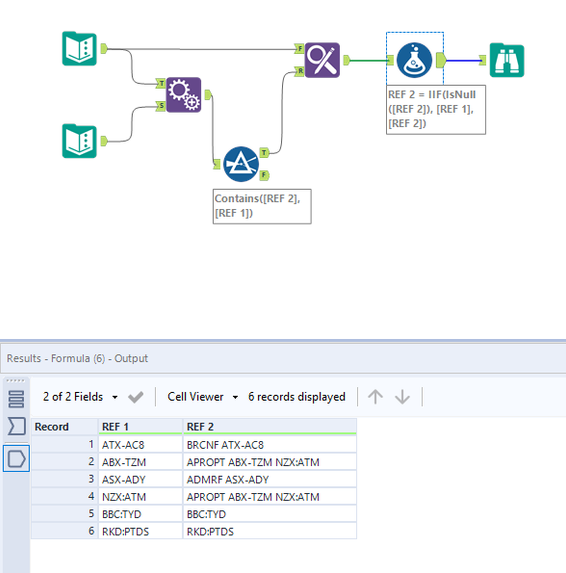This screenshot has height=573, width=566.
Task: Select cell NZX:ATM in REF 1
Action: tap(140, 497)
